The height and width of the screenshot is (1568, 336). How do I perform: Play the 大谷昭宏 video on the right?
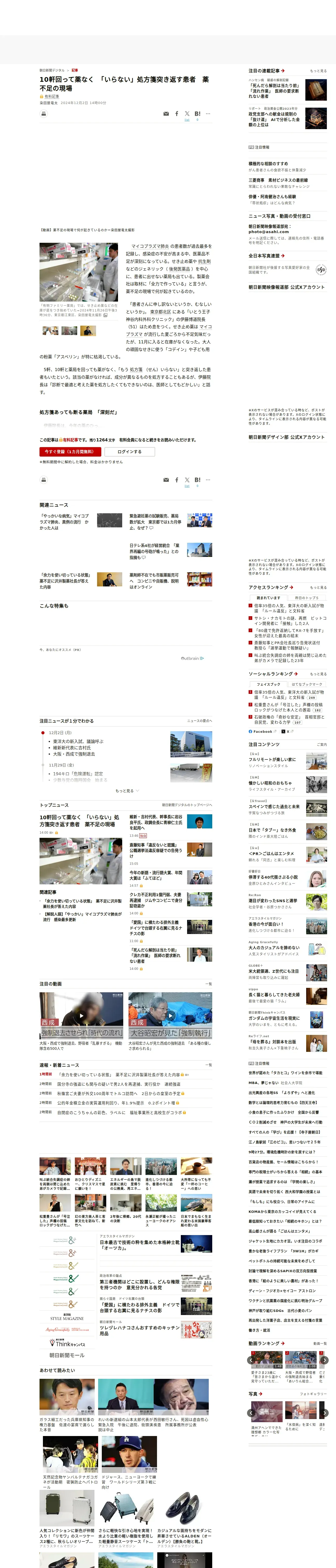170,1016
